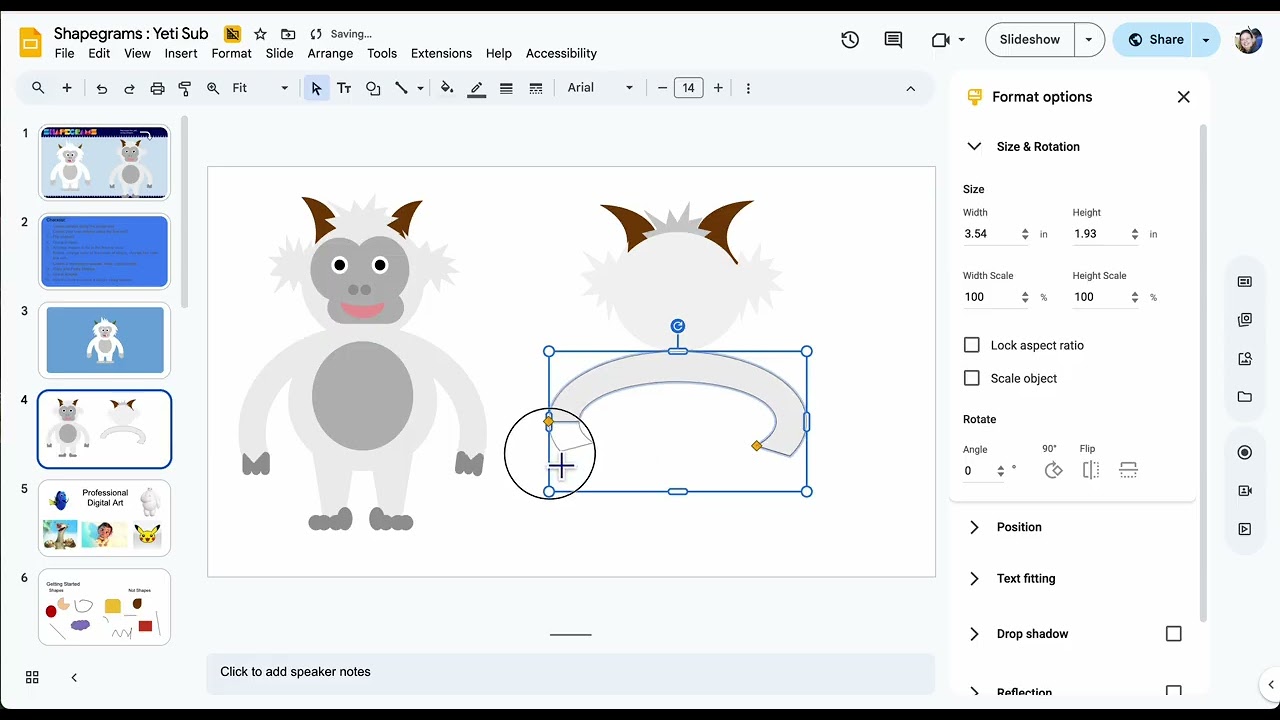The height and width of the screenshot is (720, 1280).
Task: Show all comments
Action: click(x=893, y=40)
